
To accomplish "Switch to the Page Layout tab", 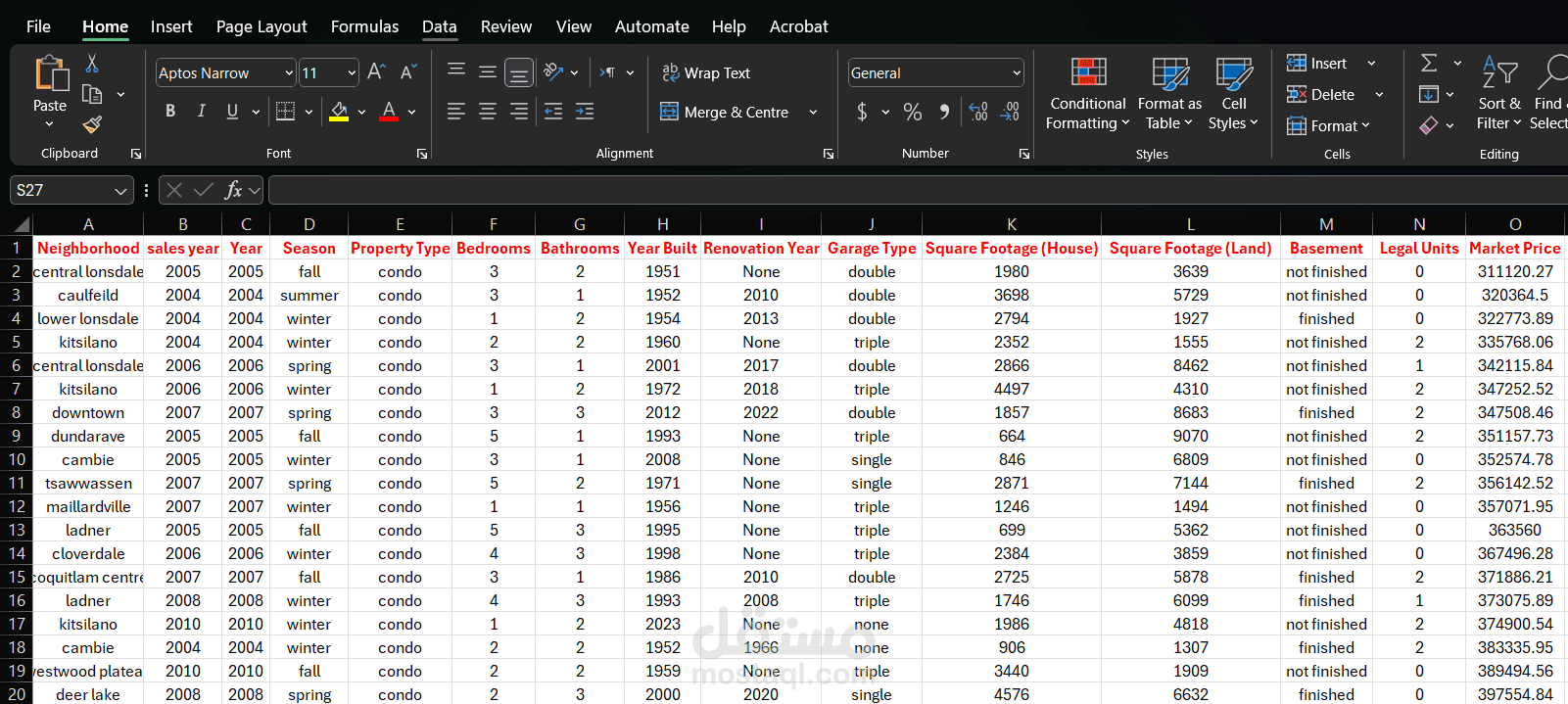I will [261, 26].
